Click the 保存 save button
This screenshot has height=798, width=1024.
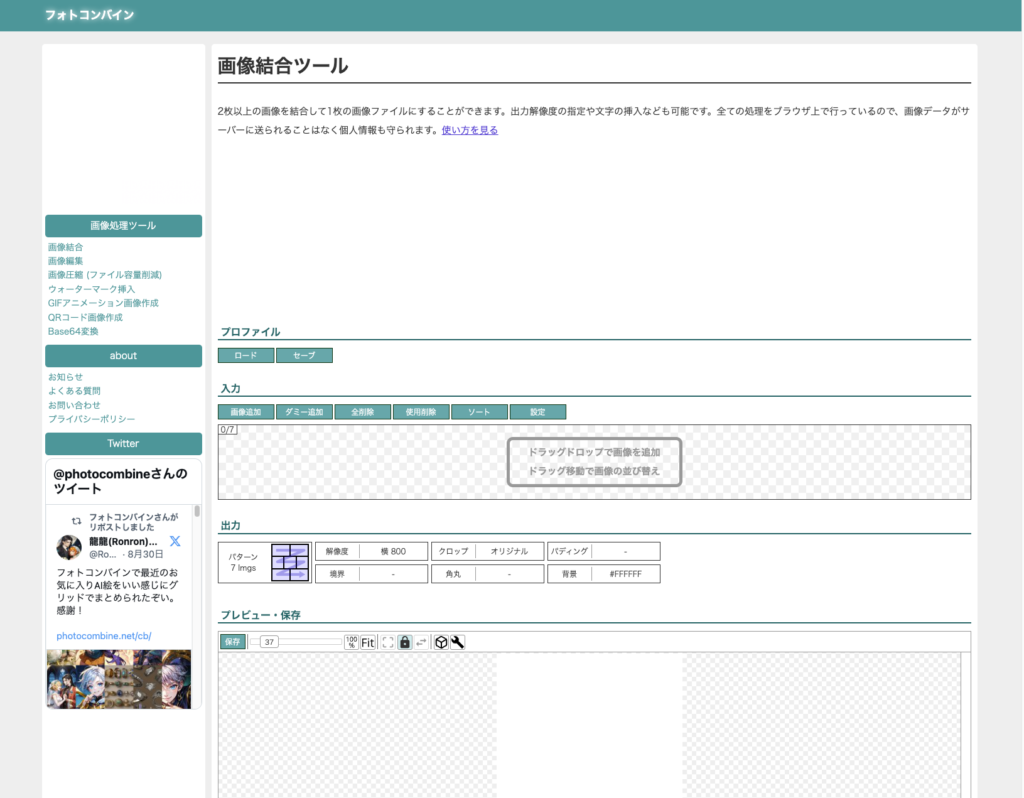point(232,642)
